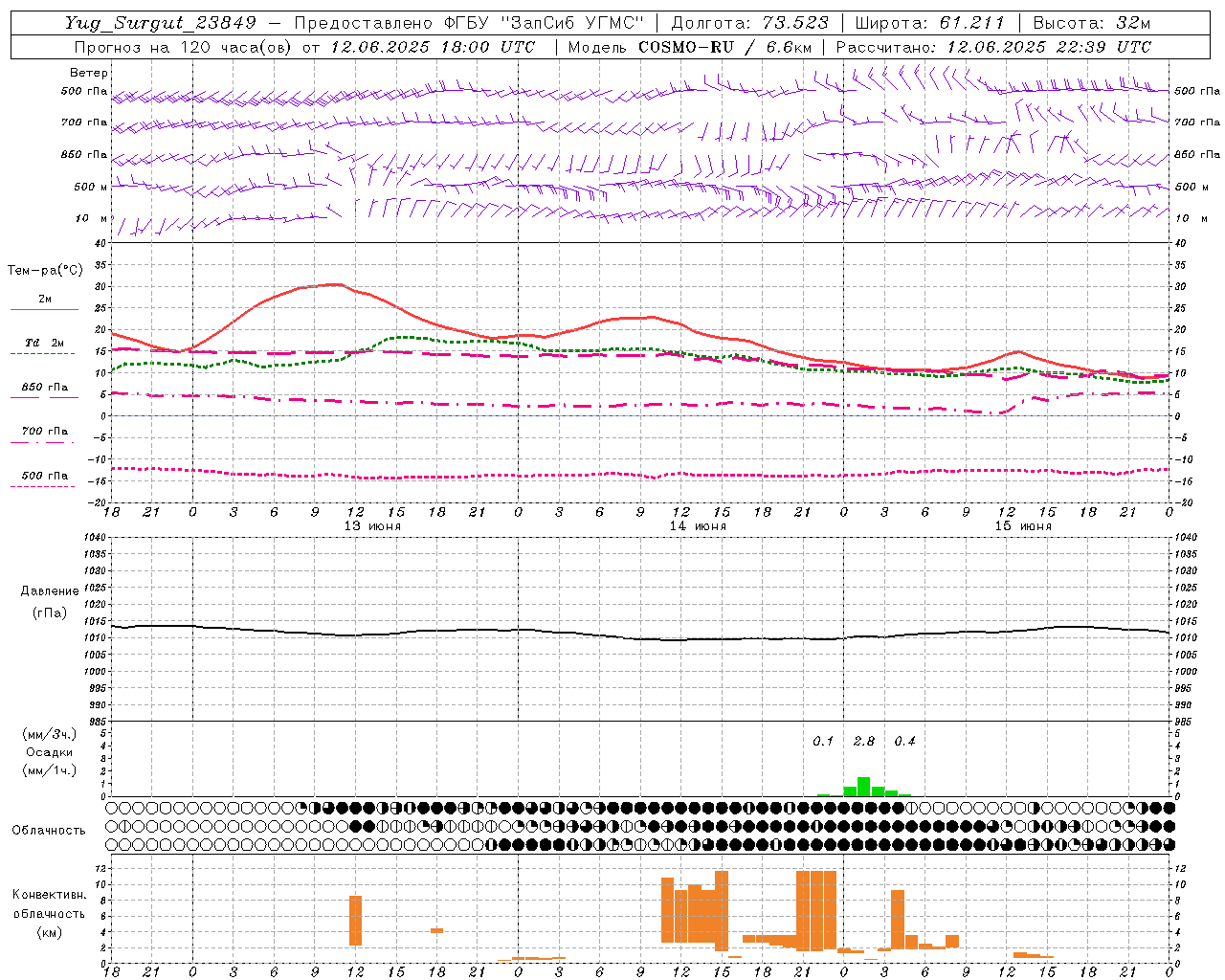Click the 0.4 three-hour precipitation total
This screenshot has height=980, width=1225.
coord(904,742)
